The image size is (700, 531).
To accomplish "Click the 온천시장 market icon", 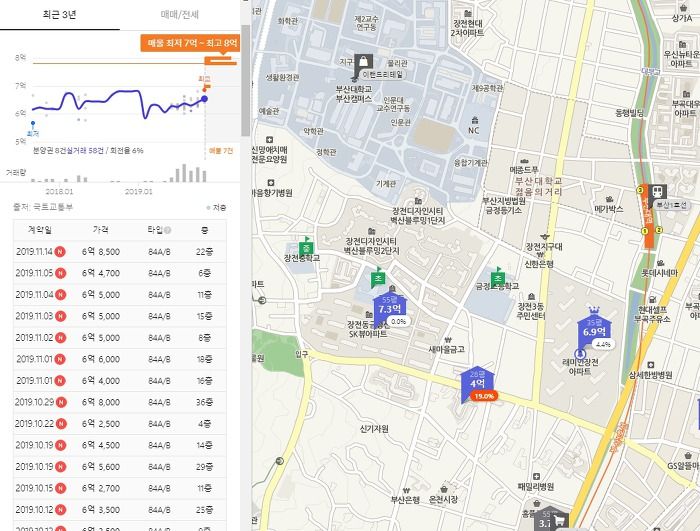I will pyautogui.click(x=444, y=489).
